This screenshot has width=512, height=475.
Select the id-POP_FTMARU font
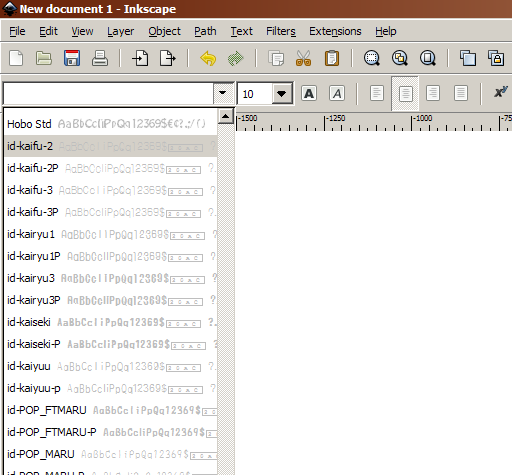point(111,410)
